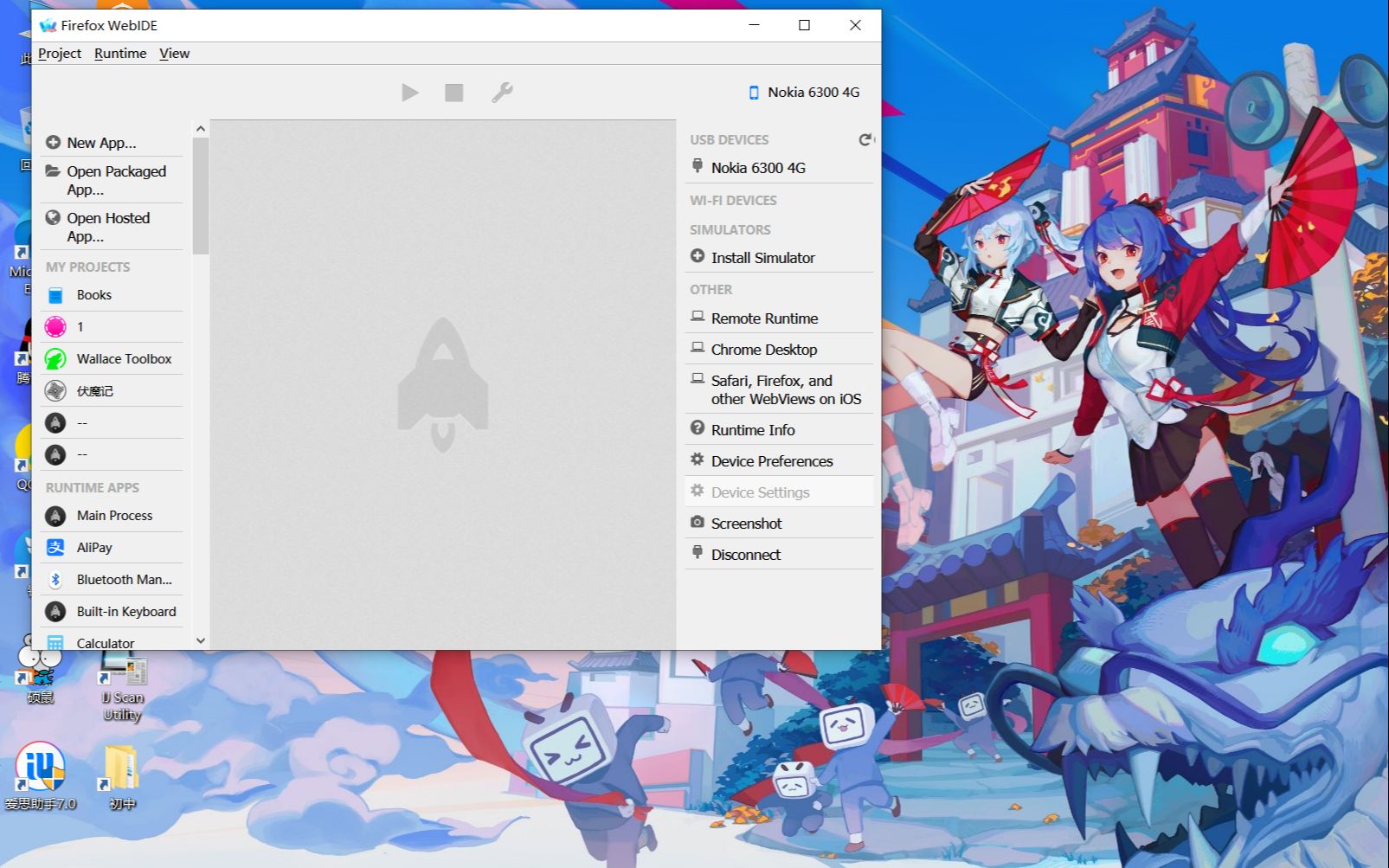Select the Calculator runtime app

pyautogui.click(x=112, y=642)
